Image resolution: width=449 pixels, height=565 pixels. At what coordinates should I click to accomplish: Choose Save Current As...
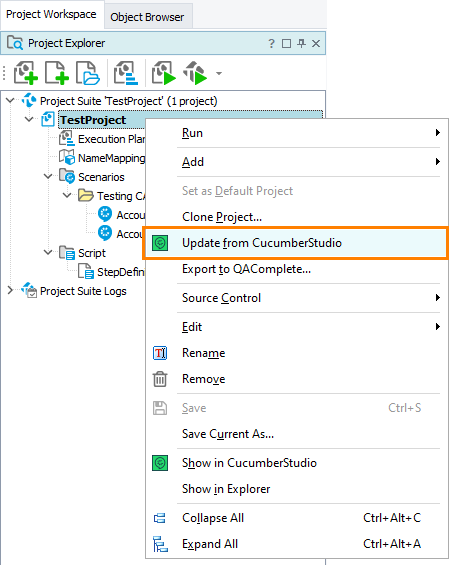297,434
